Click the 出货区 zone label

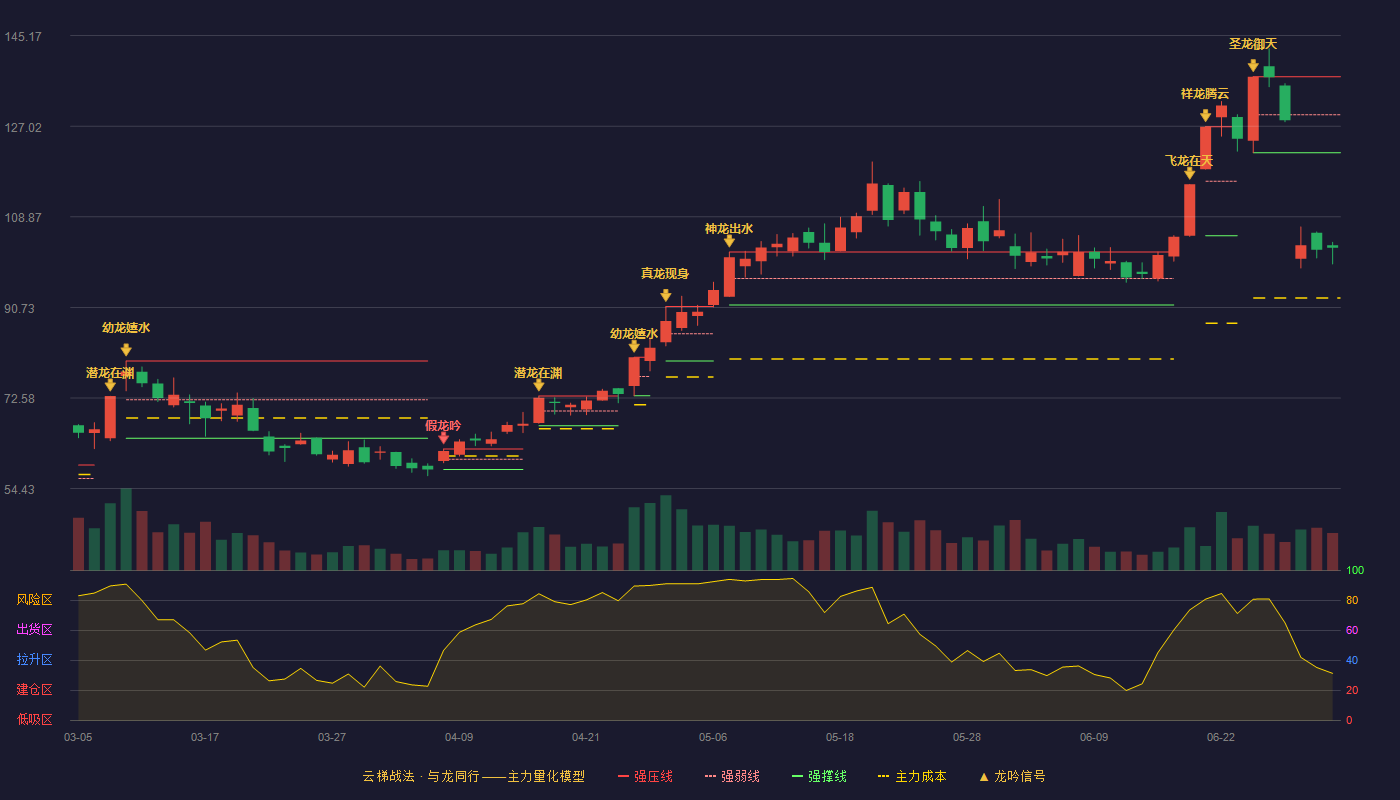pyautogui.click(x=34, y=630)
